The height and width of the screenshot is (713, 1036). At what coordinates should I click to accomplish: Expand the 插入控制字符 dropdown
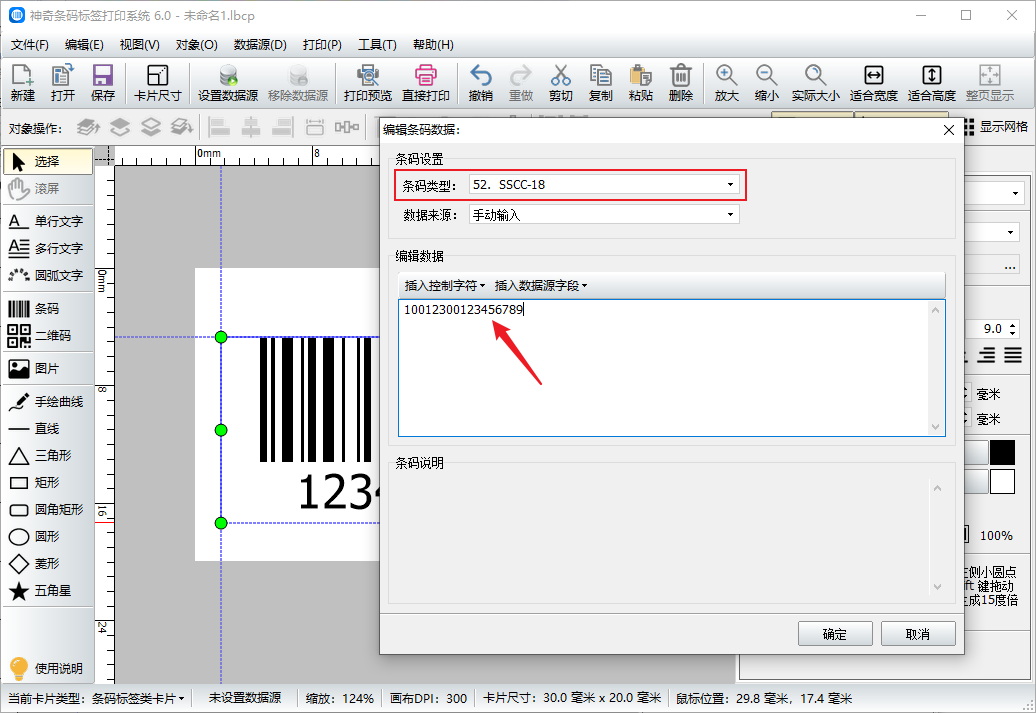coord(444,286)
